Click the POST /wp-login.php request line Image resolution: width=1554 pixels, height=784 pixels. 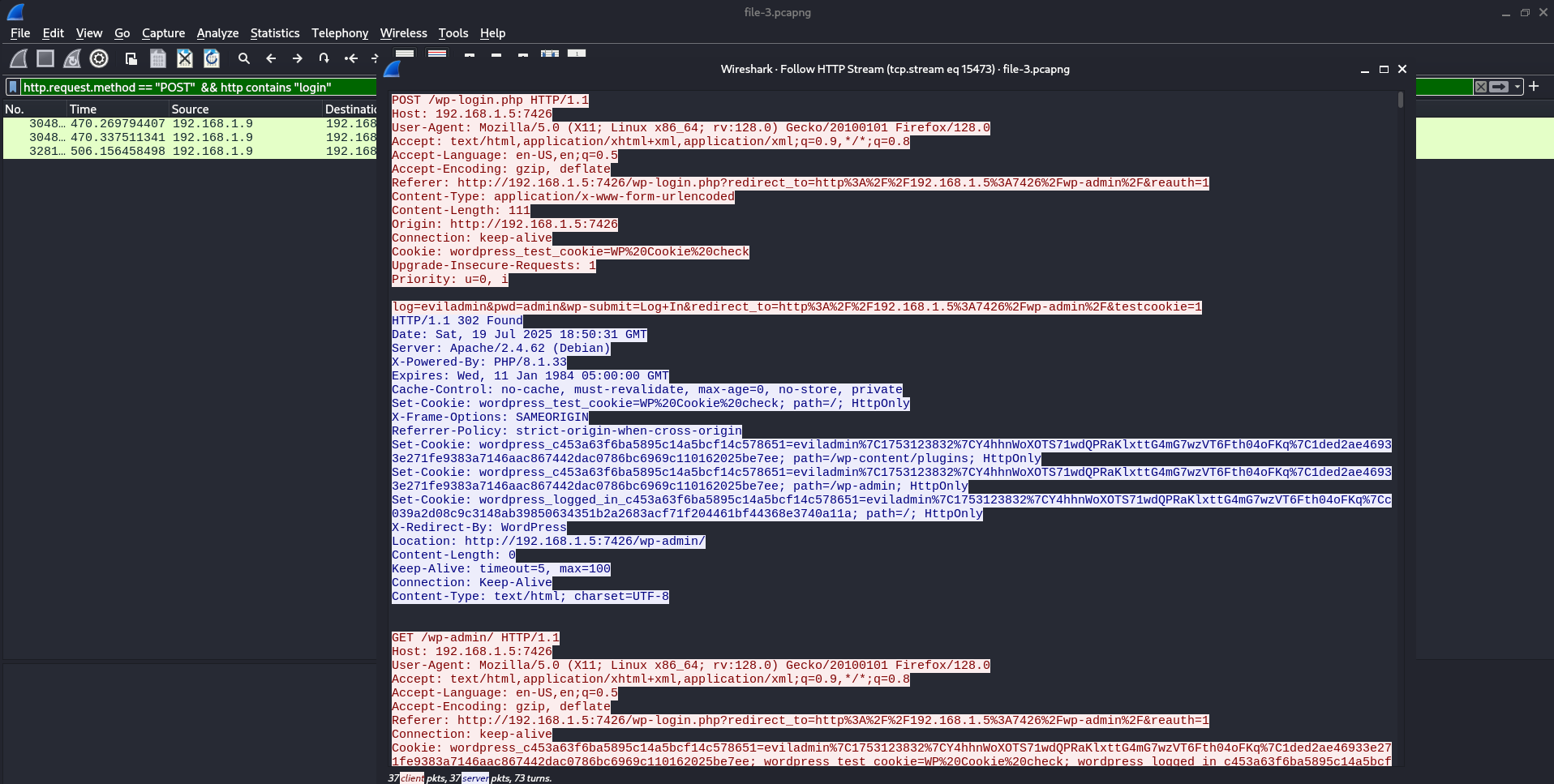(490, 101)
